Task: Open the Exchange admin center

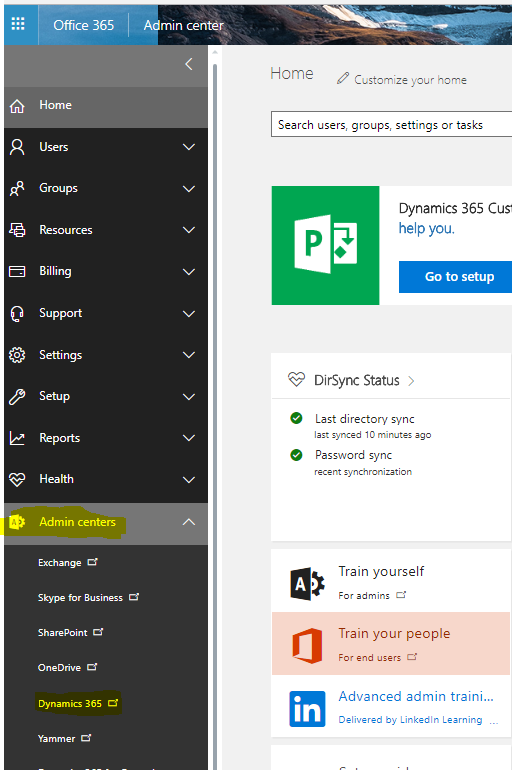Action: (60, 563)
